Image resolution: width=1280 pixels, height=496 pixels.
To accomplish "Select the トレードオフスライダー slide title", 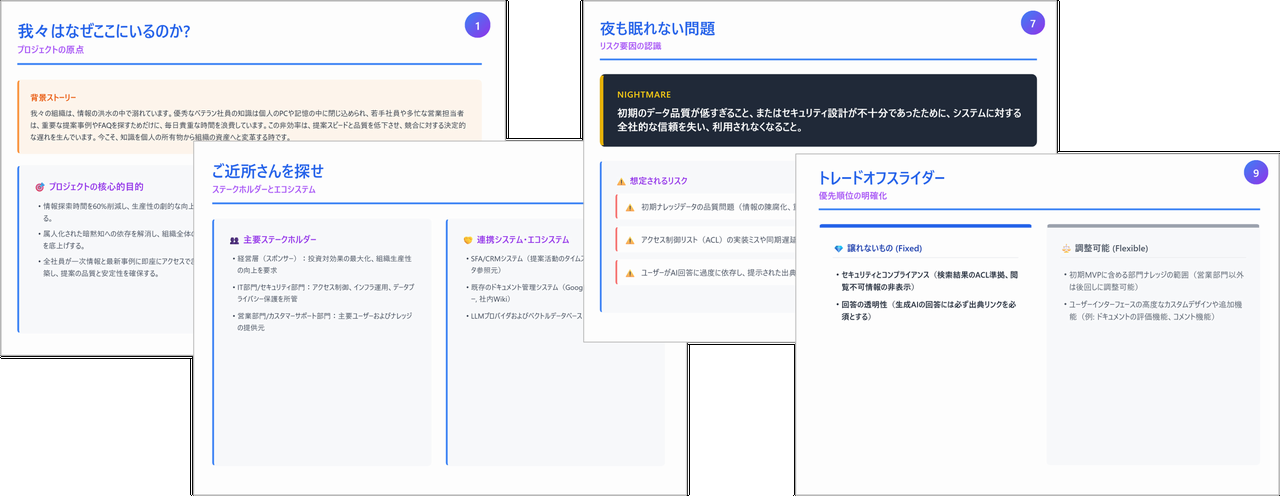I will click(881, 178).
